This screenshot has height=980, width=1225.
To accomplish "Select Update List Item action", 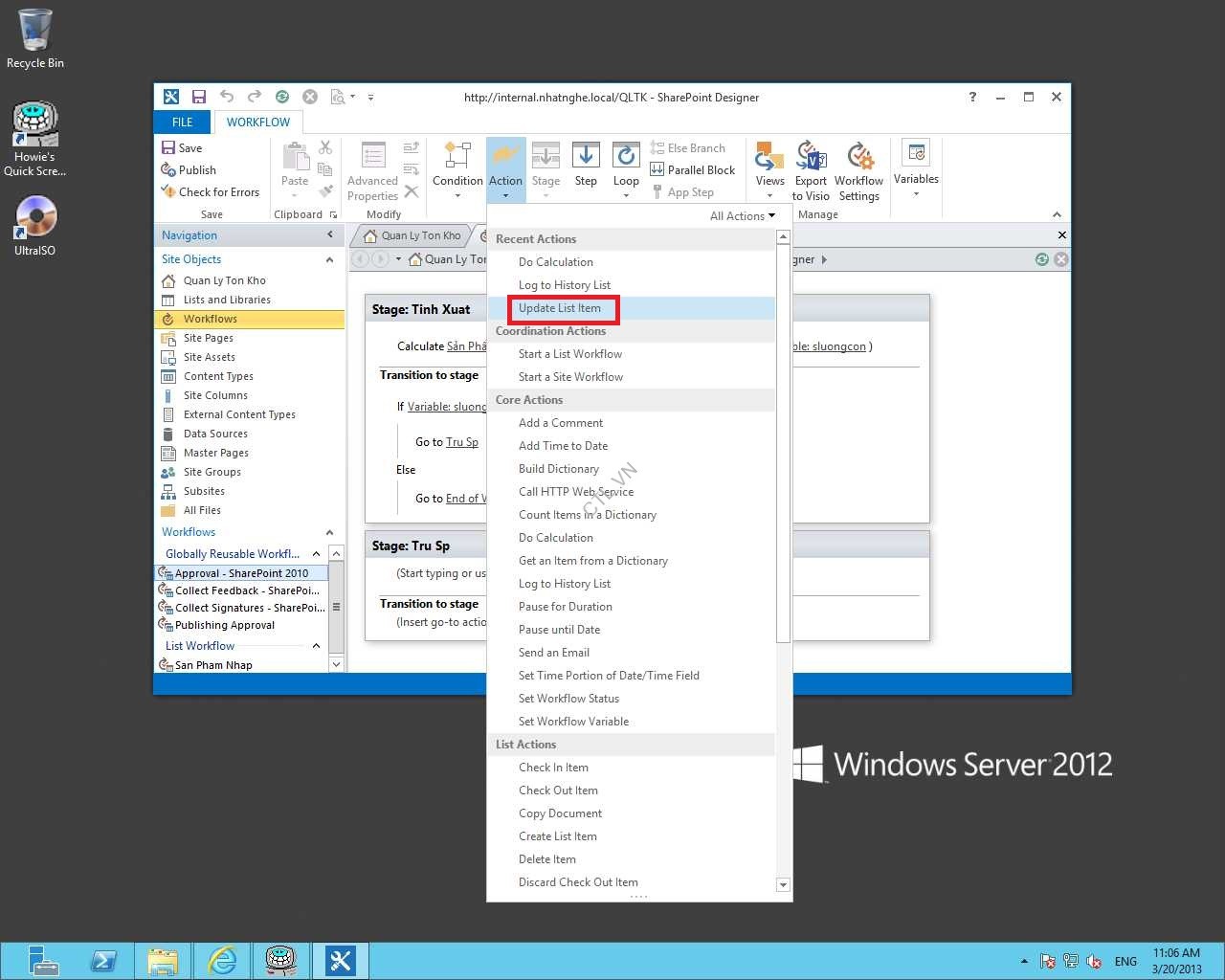I will click(x=560, y=308).
